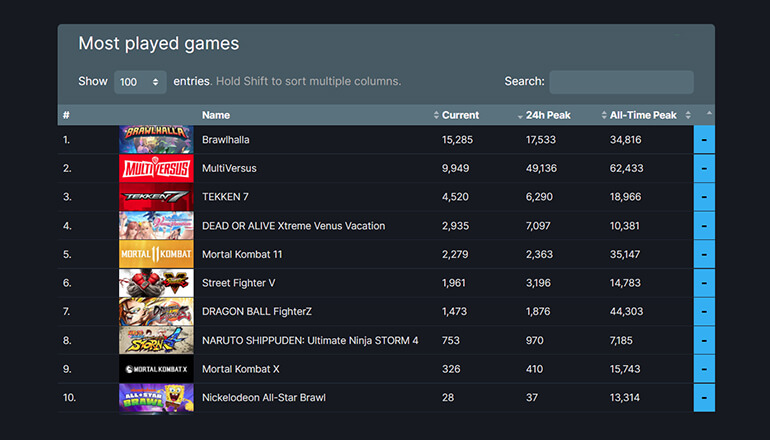Open the Show entries dropdown set to 100
This screenshot has height=440, width=770.
tap(140, 82)
